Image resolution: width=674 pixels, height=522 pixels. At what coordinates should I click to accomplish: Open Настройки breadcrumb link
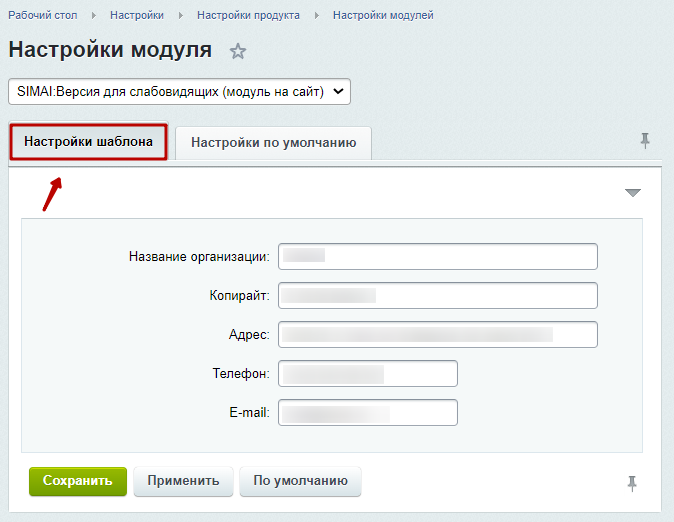pos(137,16)
